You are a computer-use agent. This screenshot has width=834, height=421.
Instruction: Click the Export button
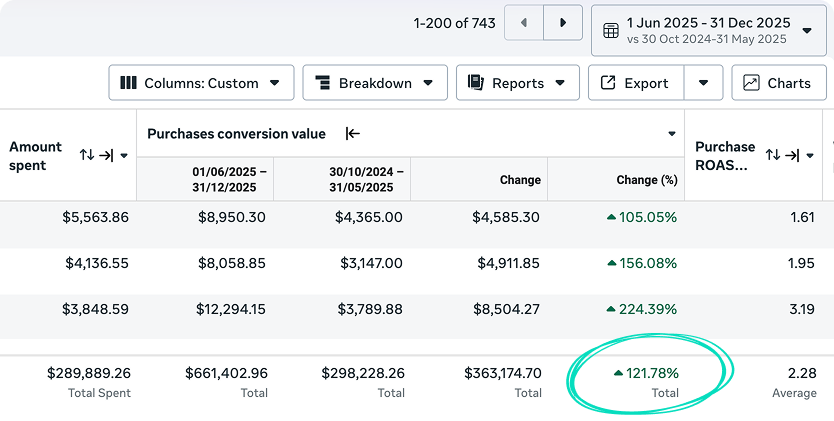click(635, 83)
